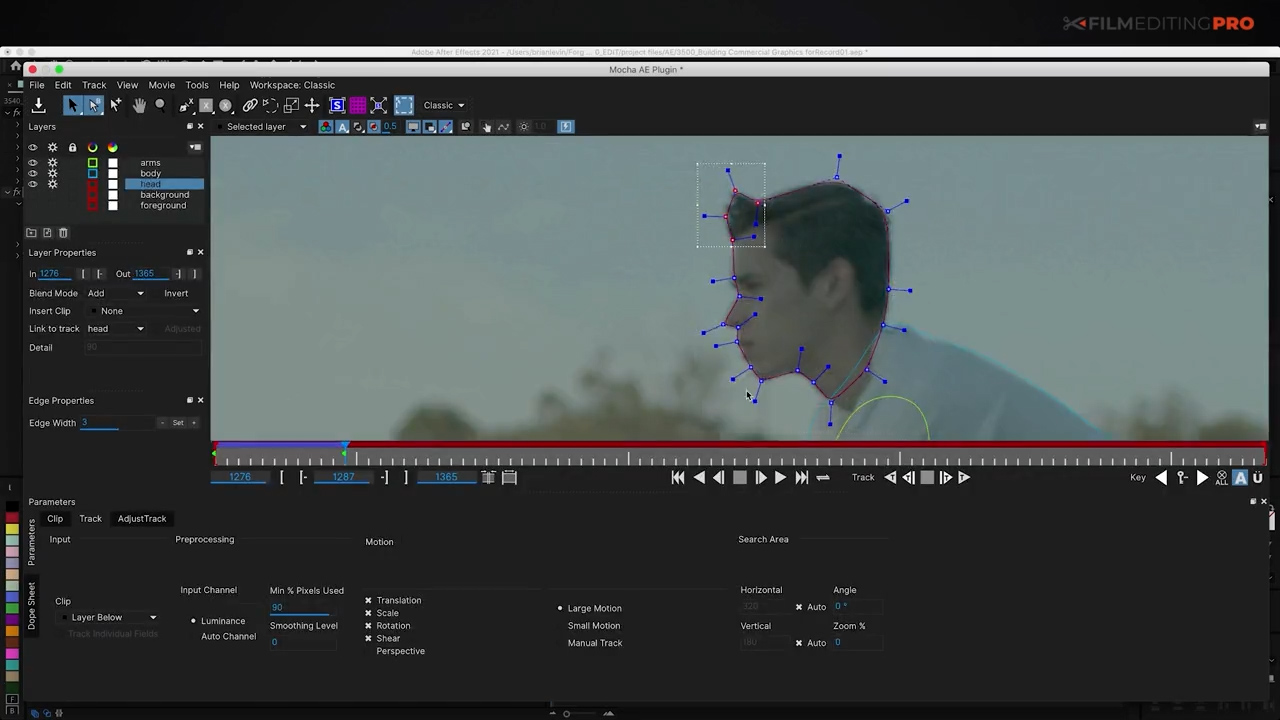The width and height of the screenshot is (1280, 720).
Task: Select the Pan (hand) tool
Action: pyautogui.click(x=141, y=105)
